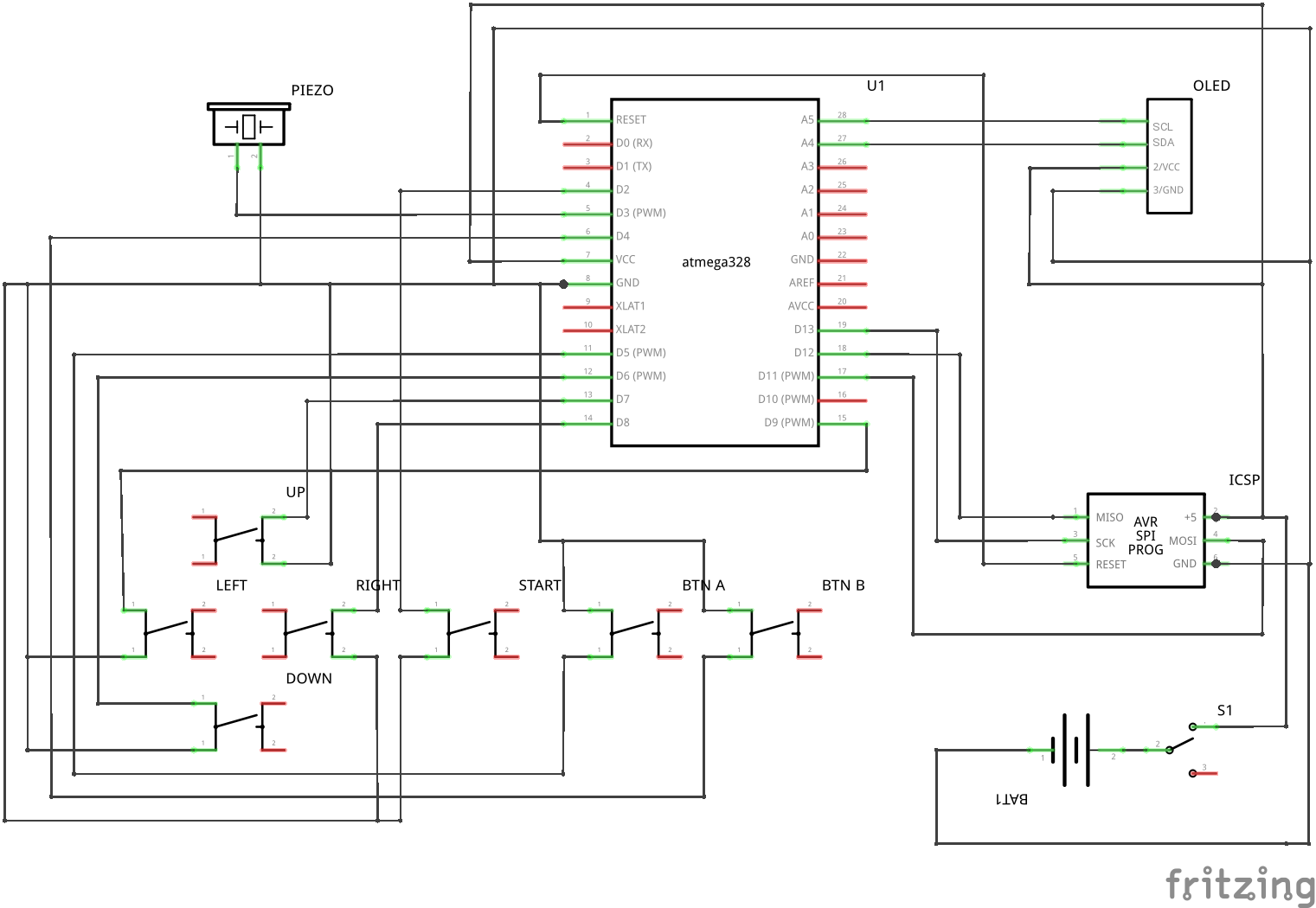Click the fritzing watermark logo

click(1239, 884)
